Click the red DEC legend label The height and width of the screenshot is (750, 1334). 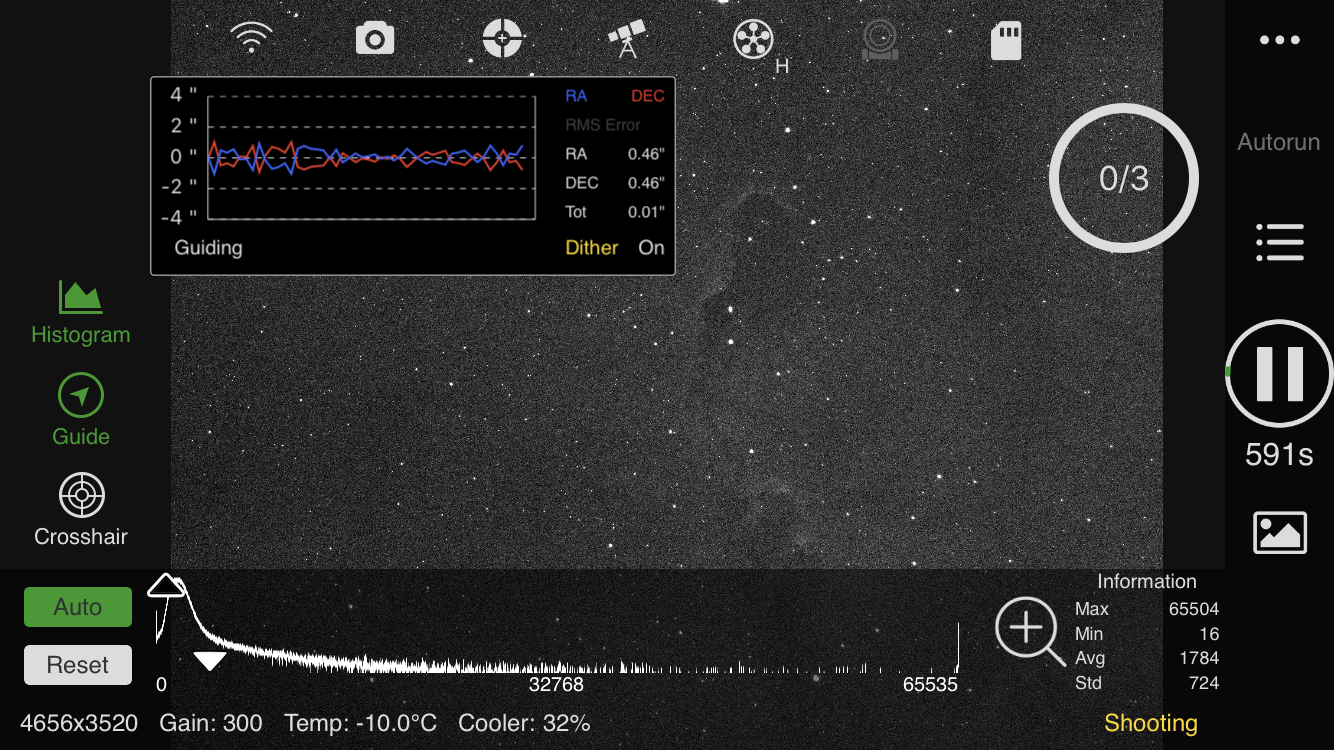(648, 96)
